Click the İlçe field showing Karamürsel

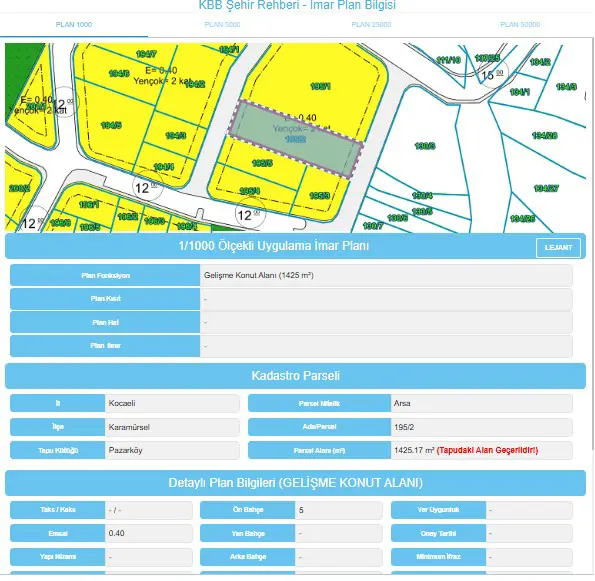coord(172,427)
